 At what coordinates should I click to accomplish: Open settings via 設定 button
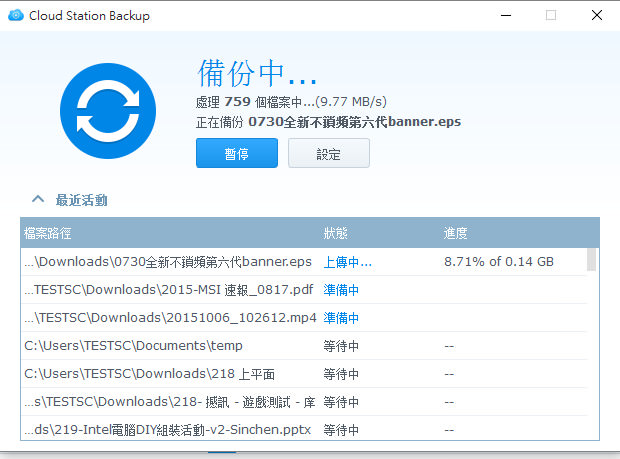329,153
